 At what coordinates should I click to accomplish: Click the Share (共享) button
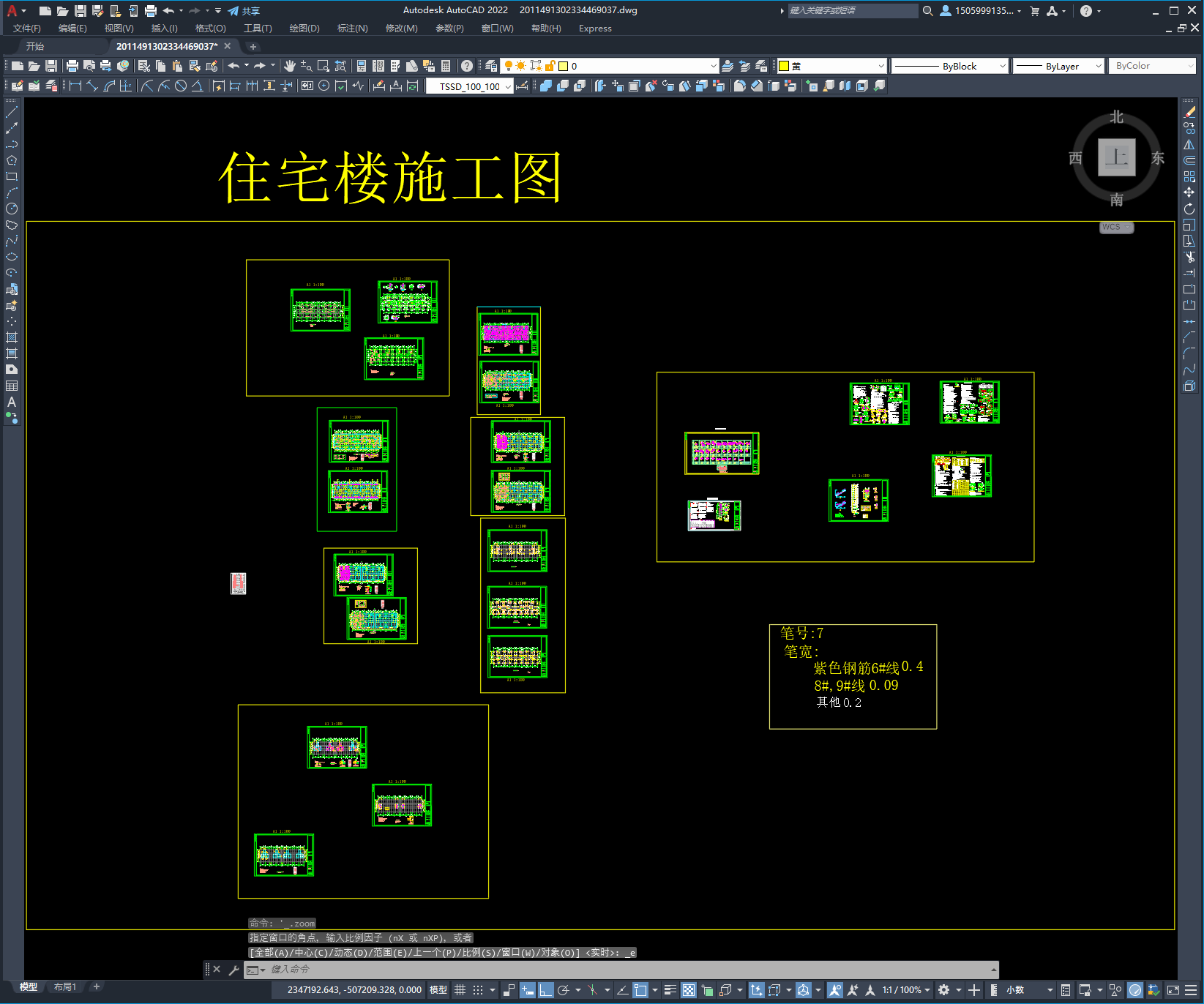[x=244, y=11]
